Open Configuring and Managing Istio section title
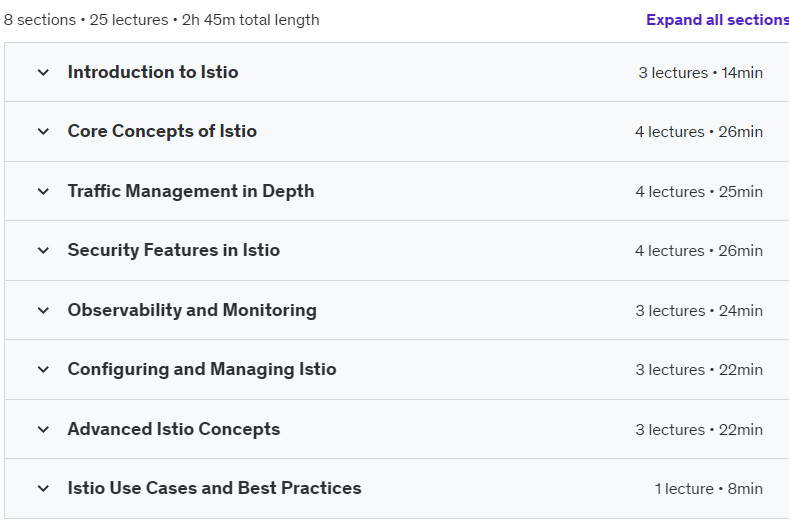Image resolution: width=789 pixels, height=524 pixels. (202, 369)
